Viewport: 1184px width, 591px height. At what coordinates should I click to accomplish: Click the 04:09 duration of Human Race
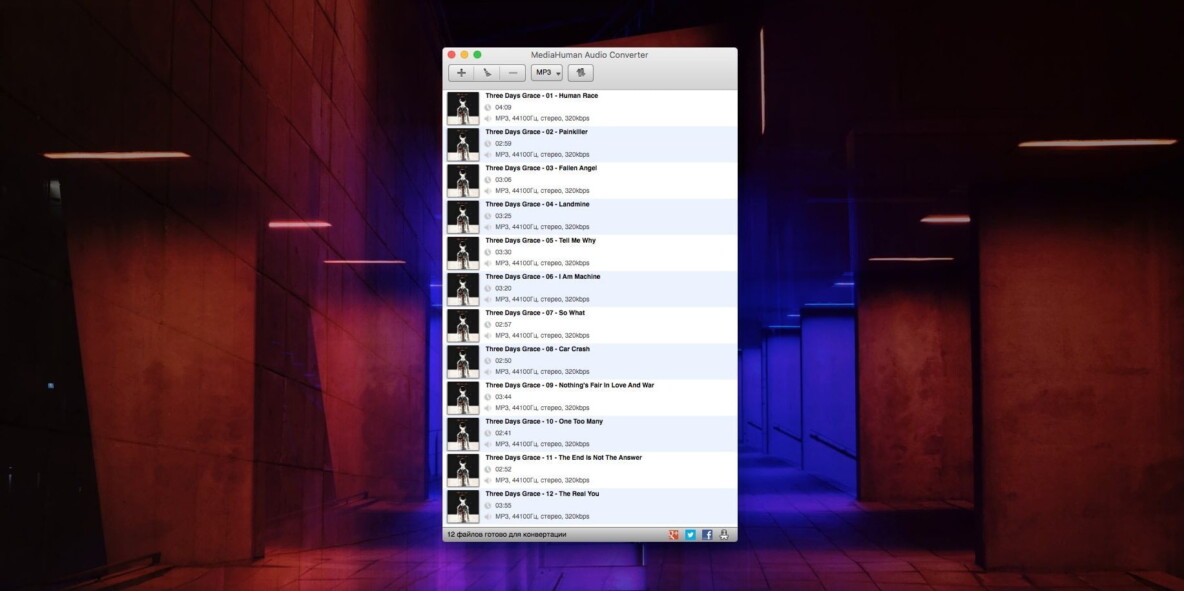503,108
